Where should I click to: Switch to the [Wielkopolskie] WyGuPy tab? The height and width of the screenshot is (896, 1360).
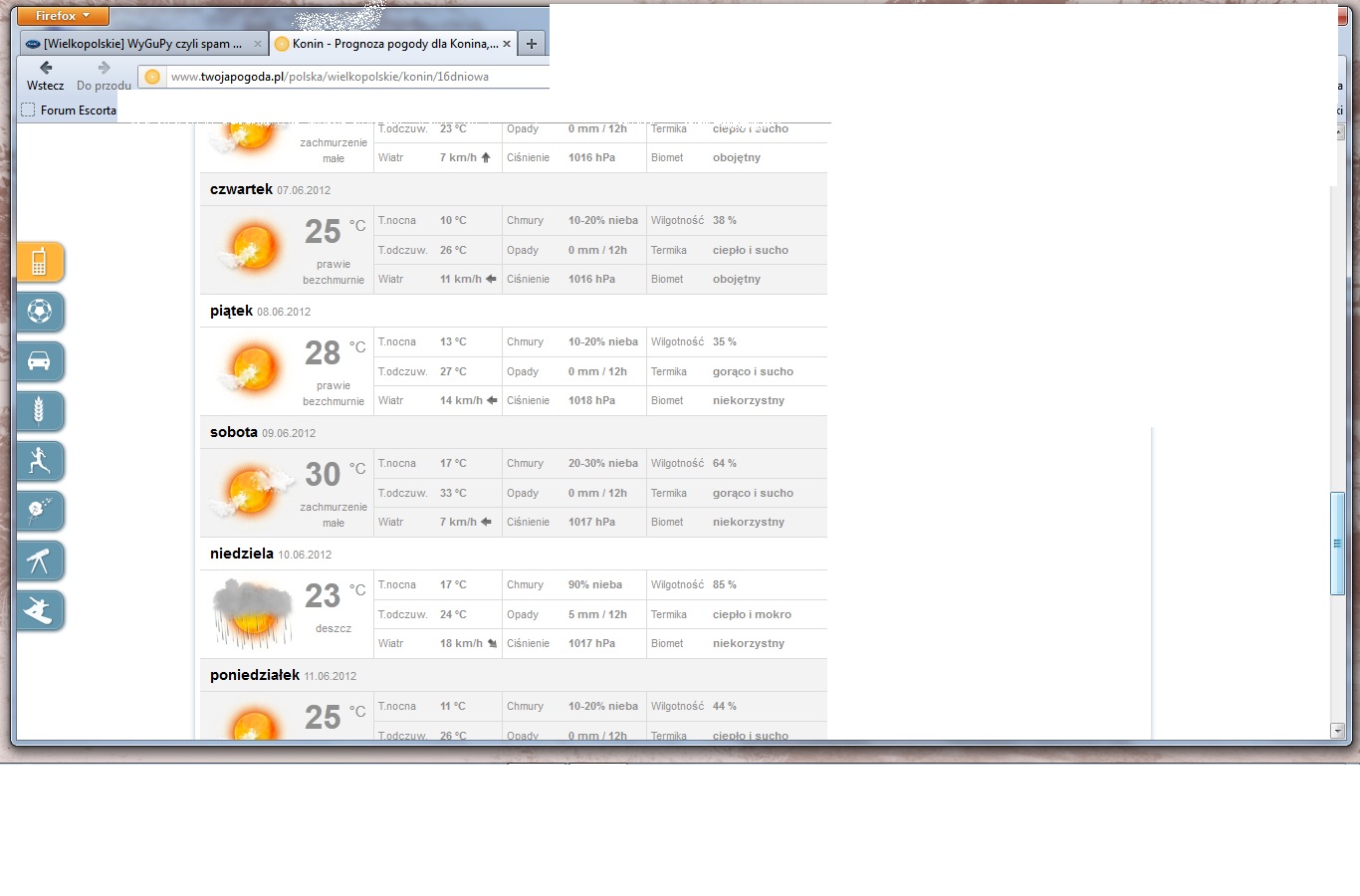tap(141, 44)
